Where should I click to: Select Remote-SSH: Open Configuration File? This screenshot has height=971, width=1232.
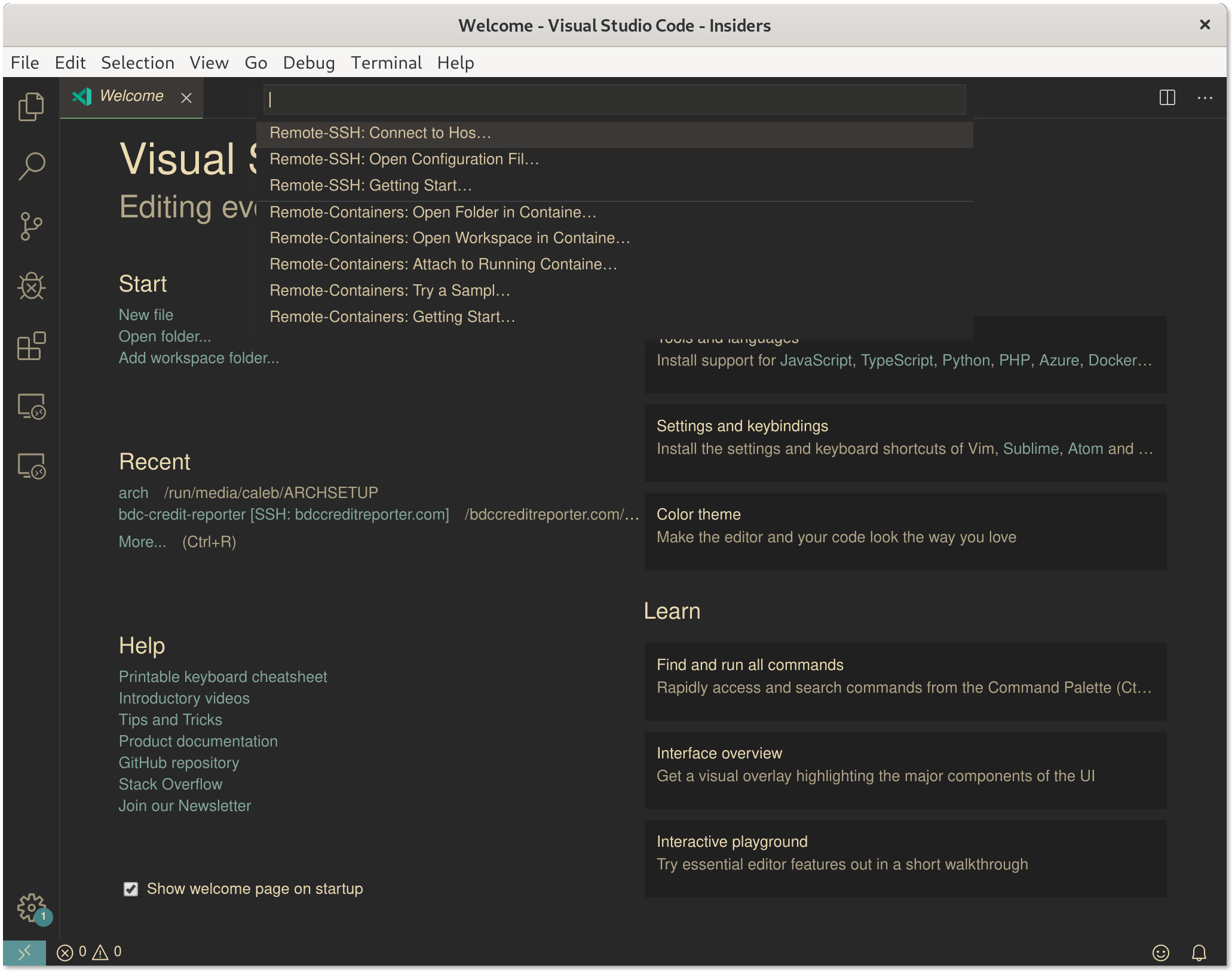click(x=615, y=159)
